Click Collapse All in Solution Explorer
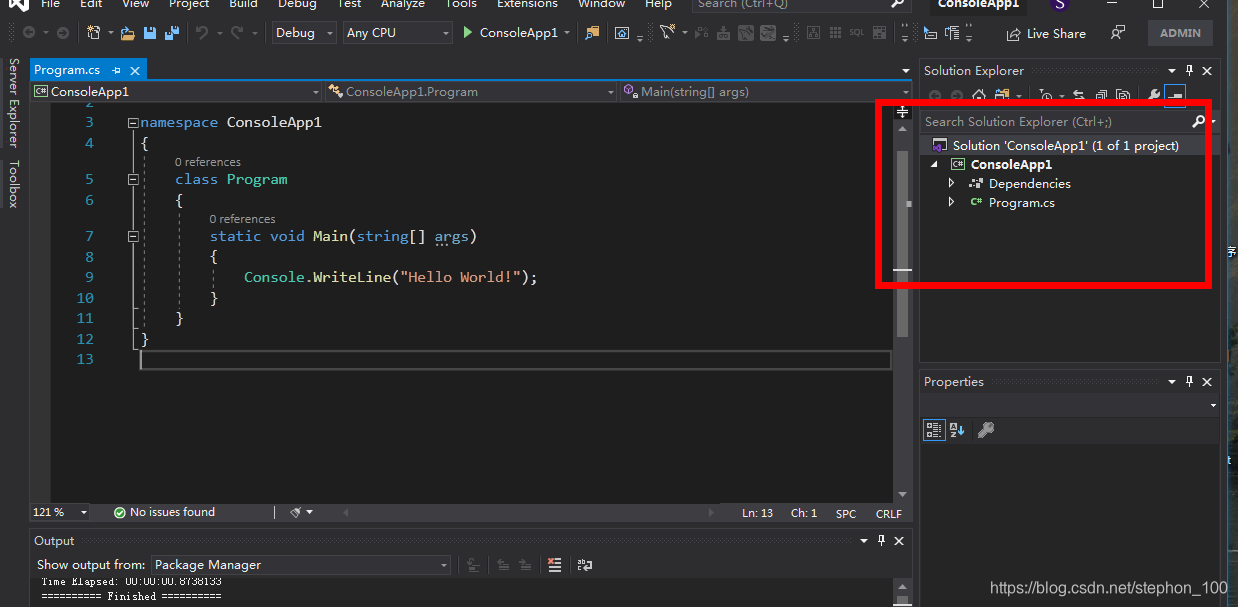 [1101, 95]
